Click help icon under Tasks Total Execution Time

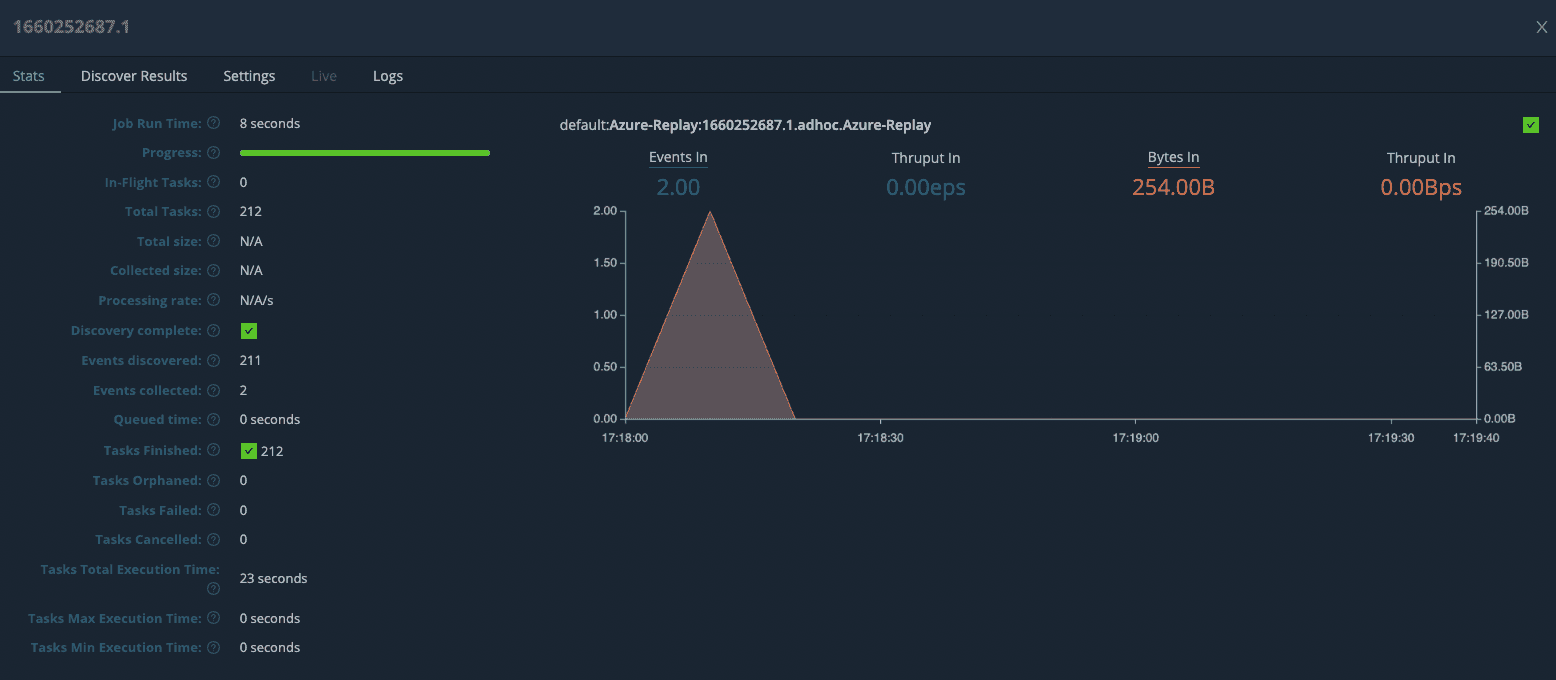(213, 589)
